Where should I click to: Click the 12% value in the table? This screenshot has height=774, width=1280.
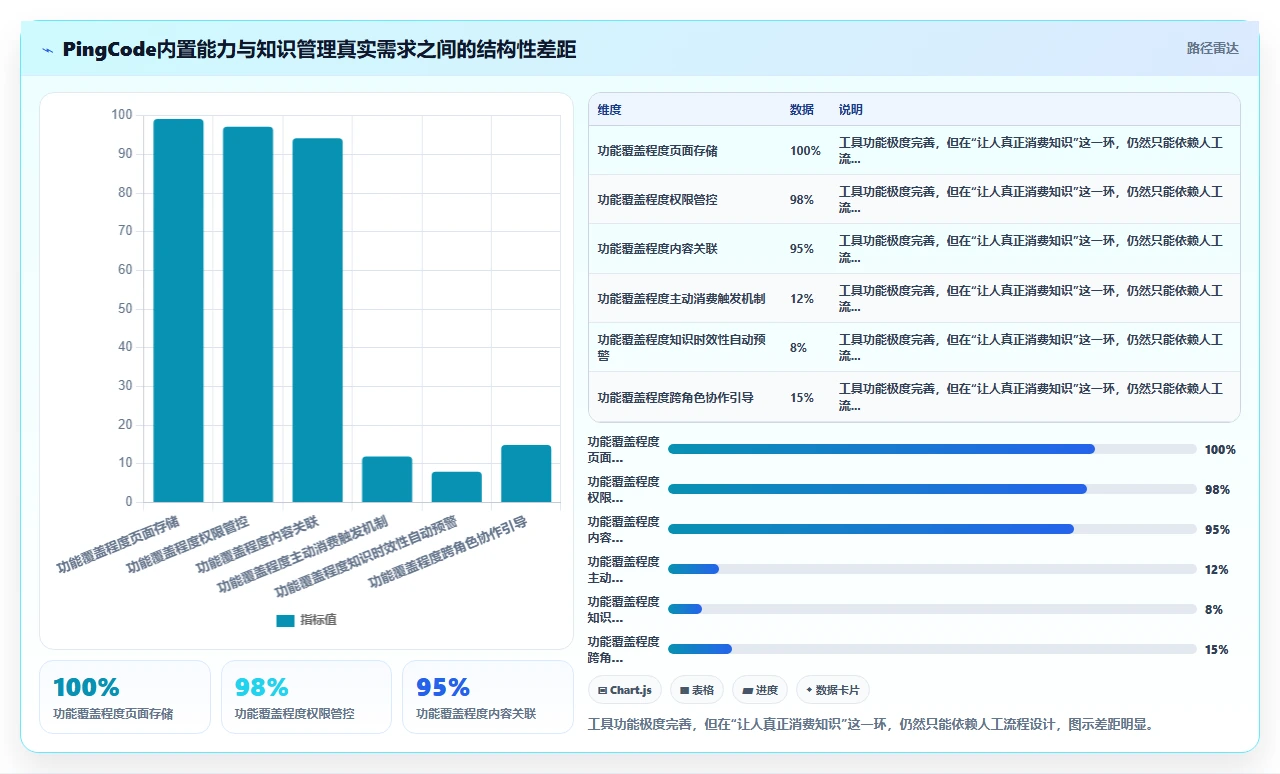click(x=801, y=299)
